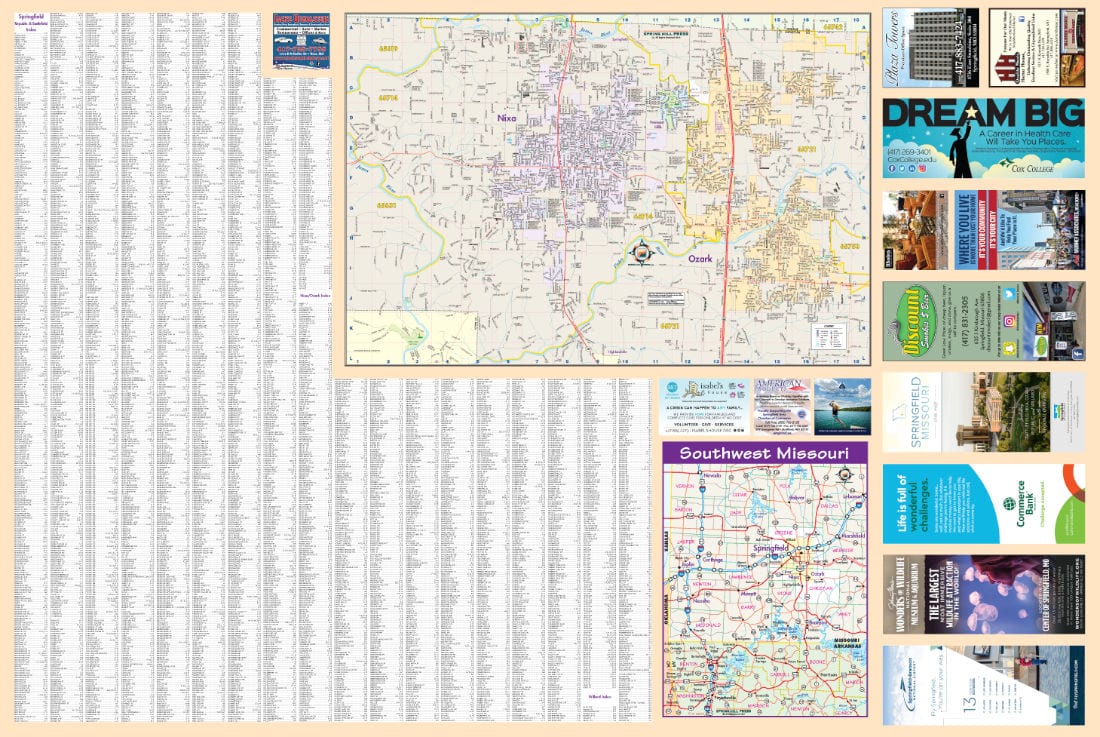Open the blue dumpster ad above the index

pyautogui.click(x=302, y=41)
